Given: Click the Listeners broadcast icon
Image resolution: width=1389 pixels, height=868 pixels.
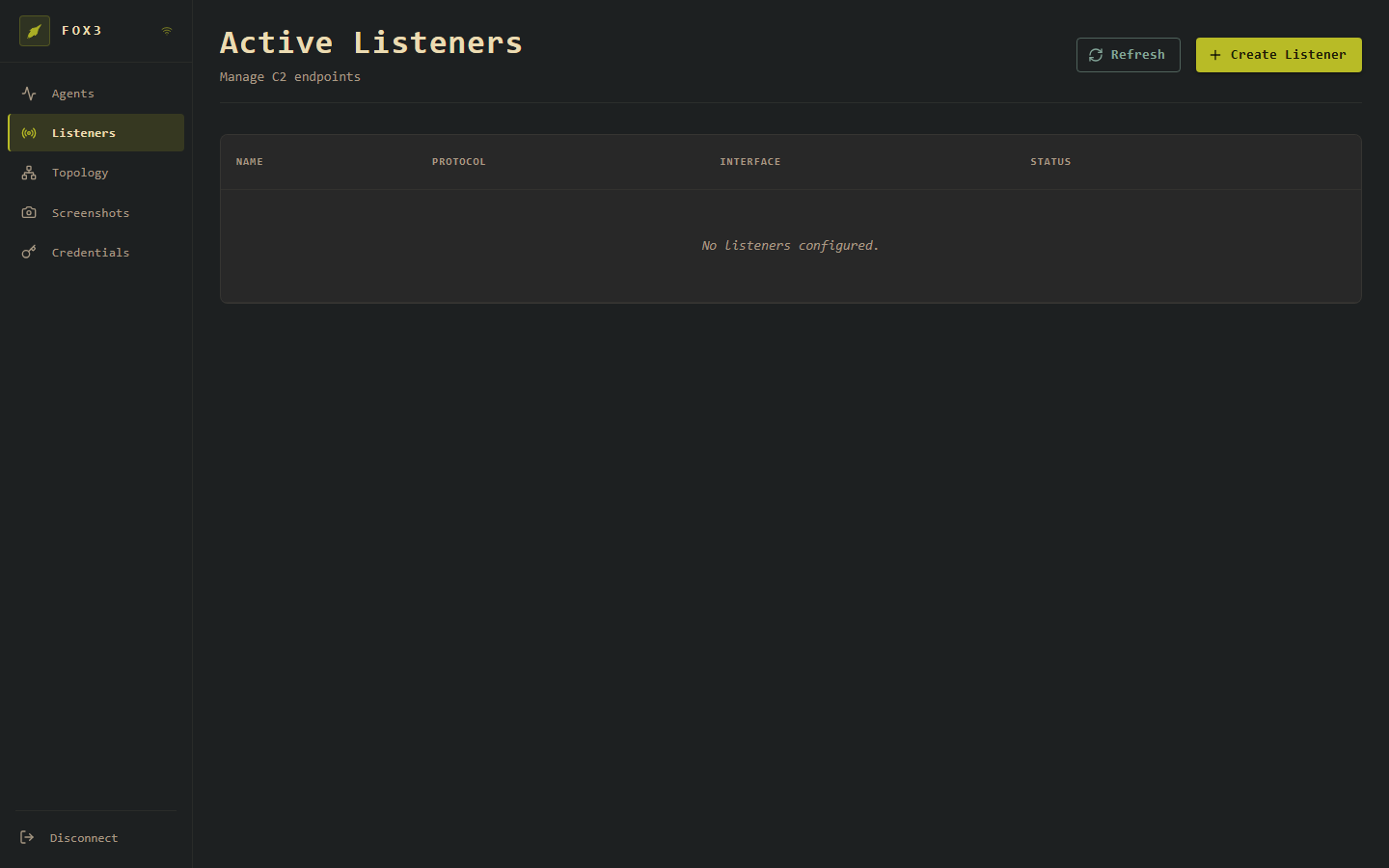Looking at the screenshot, I should tap(29, 133).
